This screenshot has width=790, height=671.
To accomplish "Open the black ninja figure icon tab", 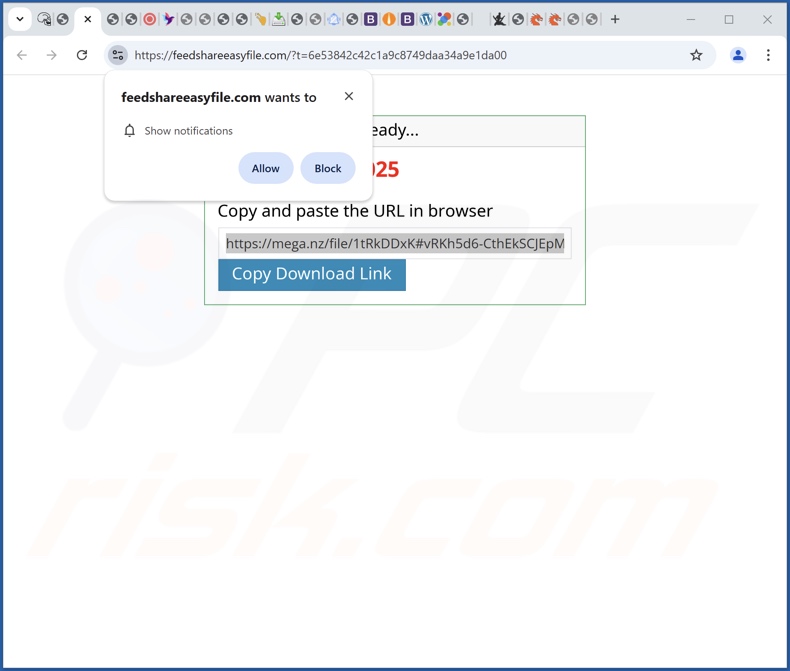I will (x=499, y=19).
